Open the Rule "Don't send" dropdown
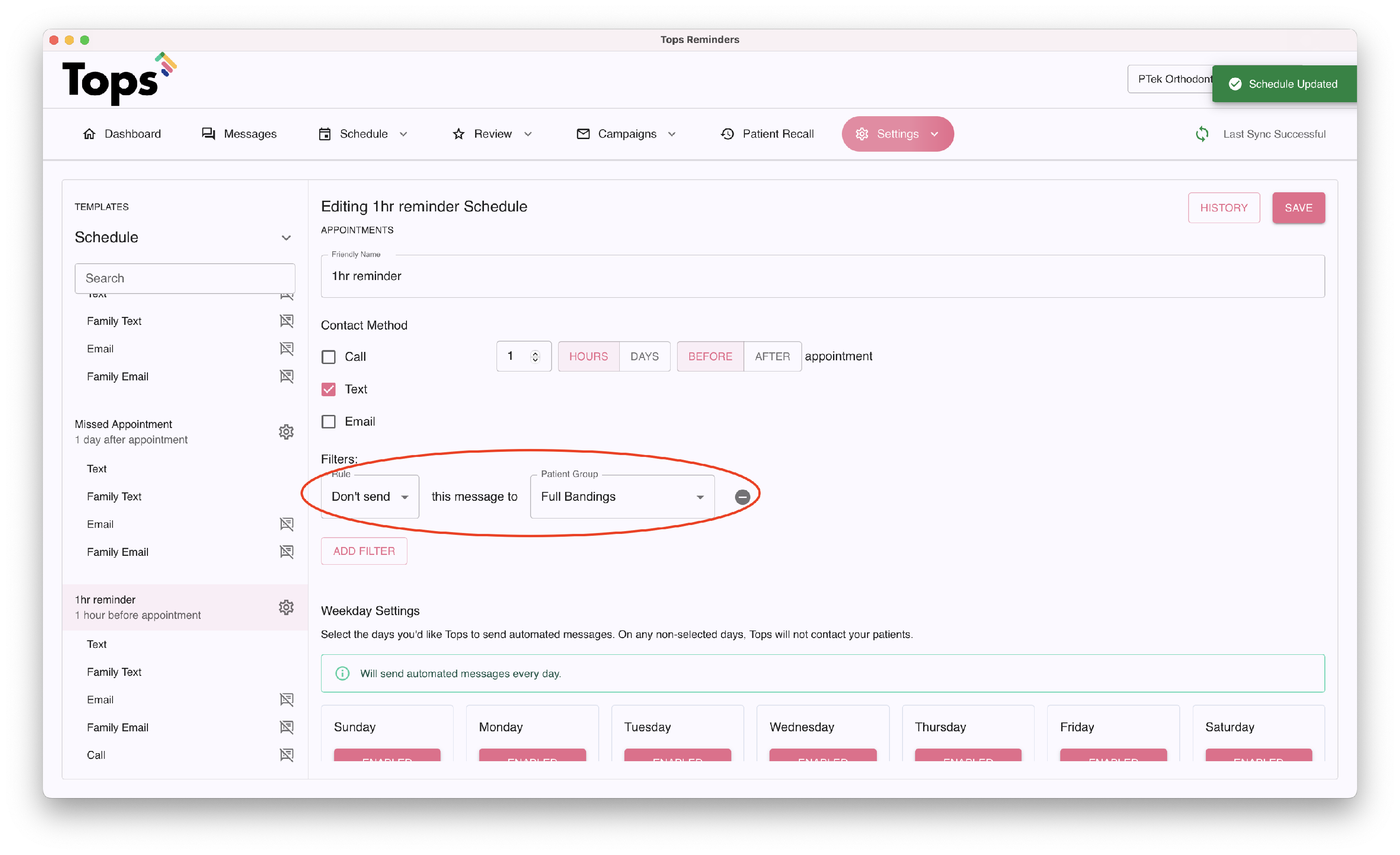Screen dimensions: 1400x855 [370, 497]
